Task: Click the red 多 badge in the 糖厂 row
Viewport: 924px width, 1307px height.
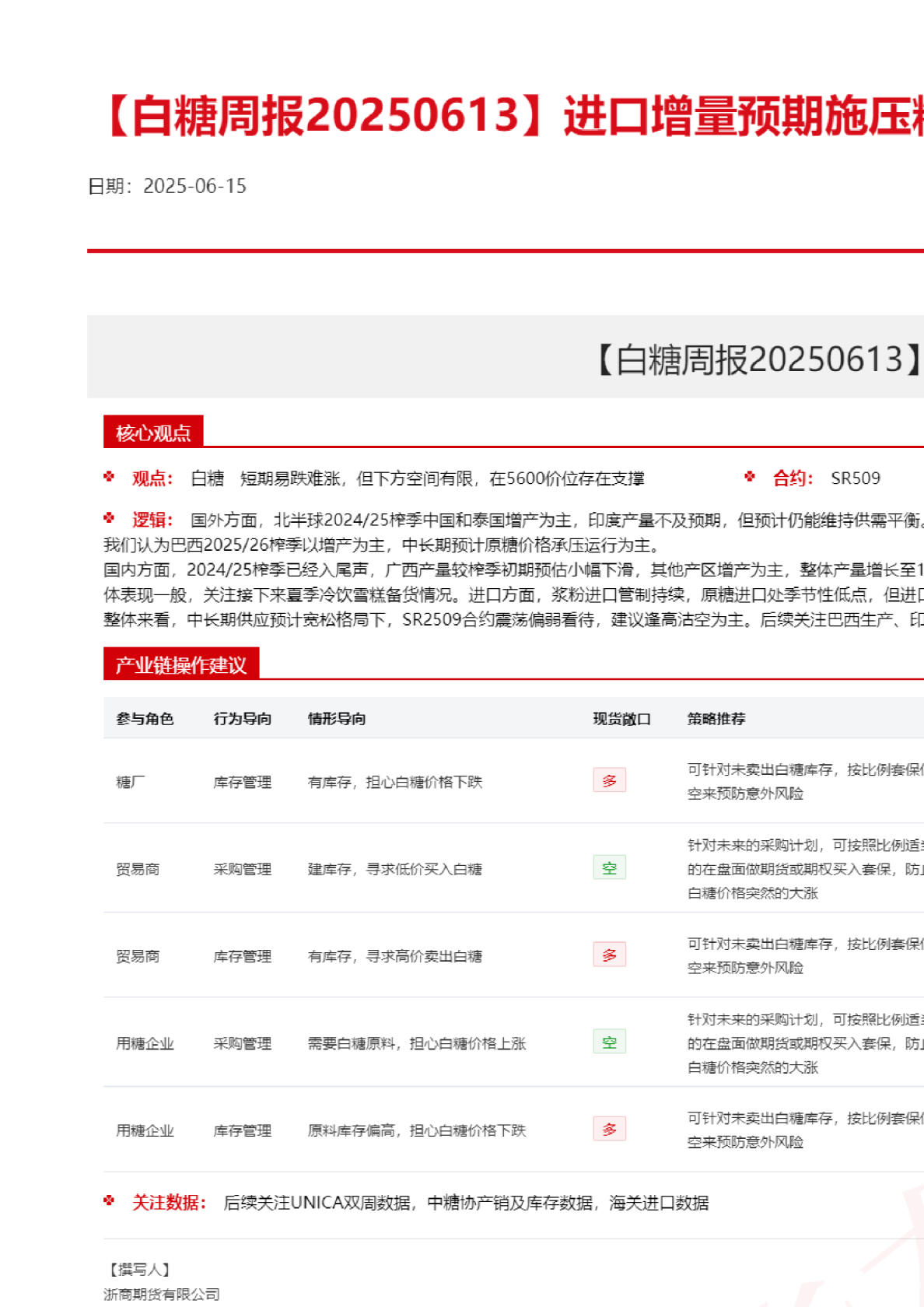Action: click(609, 780)
